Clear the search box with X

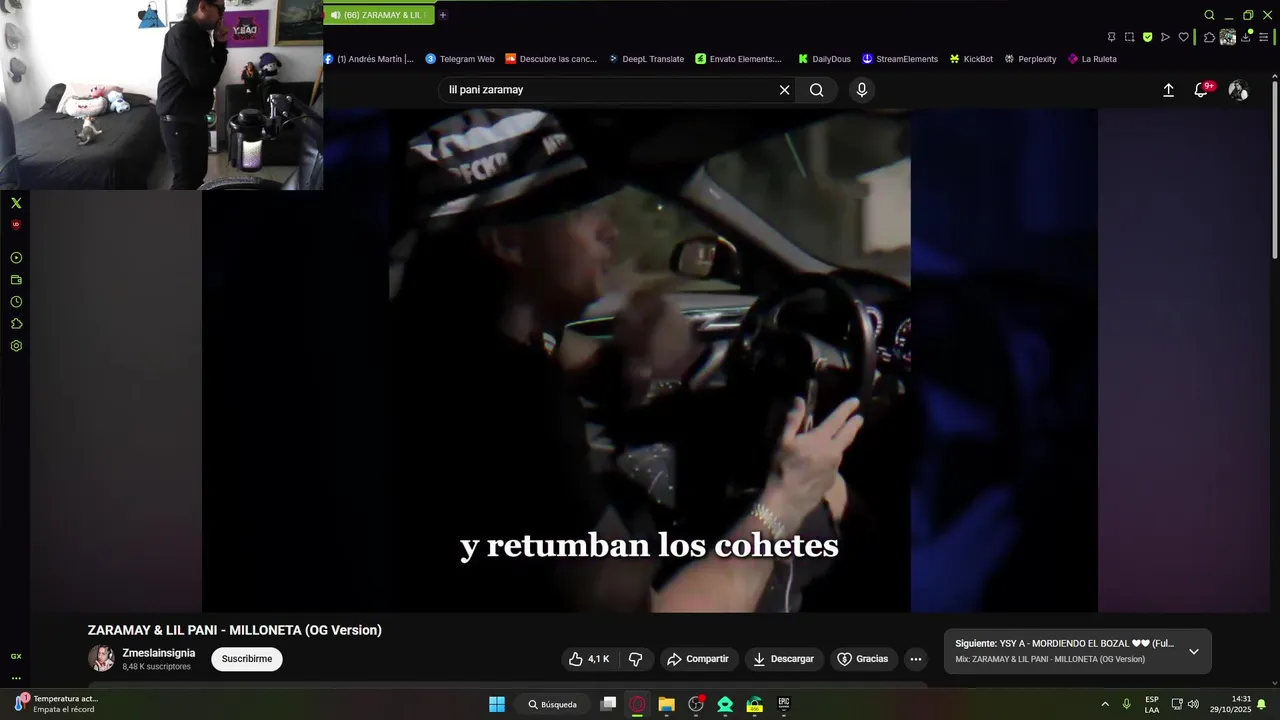(x=785, y=90)
